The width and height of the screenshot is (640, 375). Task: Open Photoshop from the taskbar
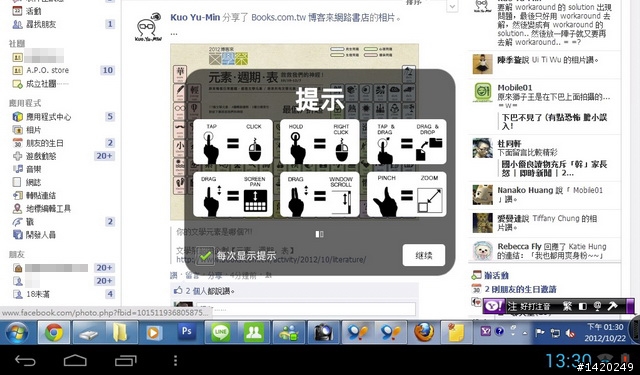pyautogui.click(x=187, y=332)
